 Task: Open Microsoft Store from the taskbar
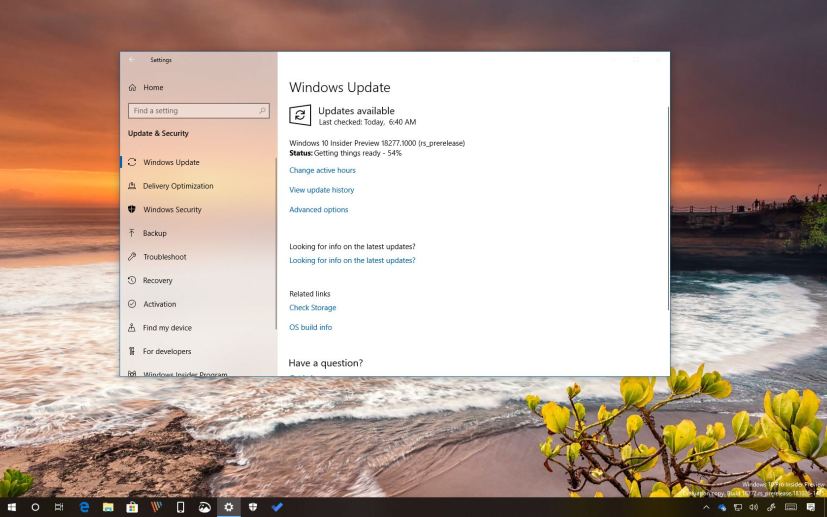[132, 507]
